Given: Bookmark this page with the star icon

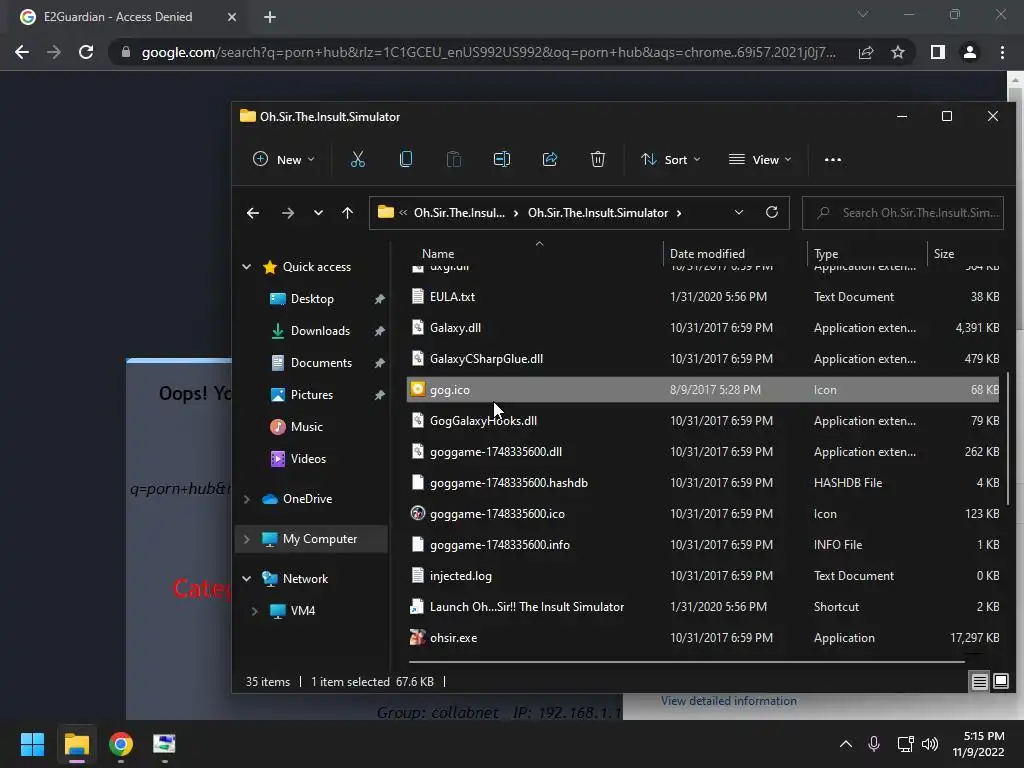Looking at the screenshot, I should pos(898,52).
